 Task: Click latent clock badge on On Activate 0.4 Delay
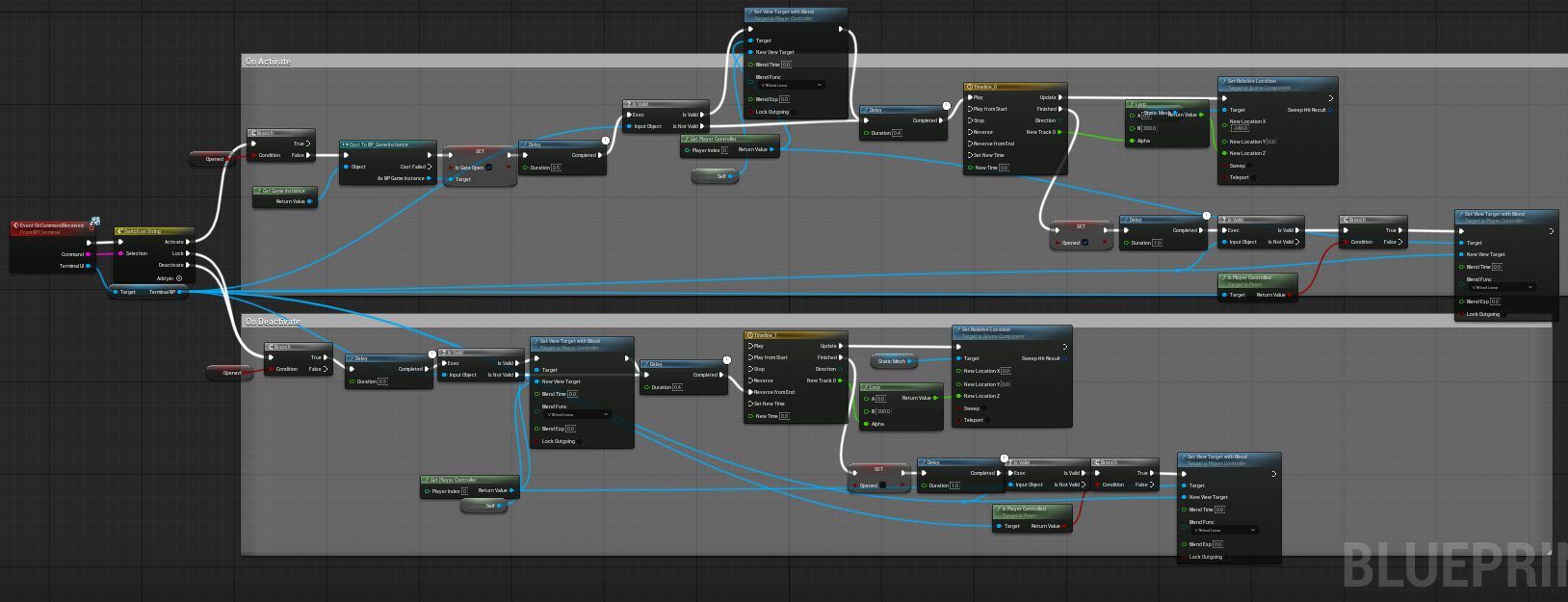coord(947,106)
